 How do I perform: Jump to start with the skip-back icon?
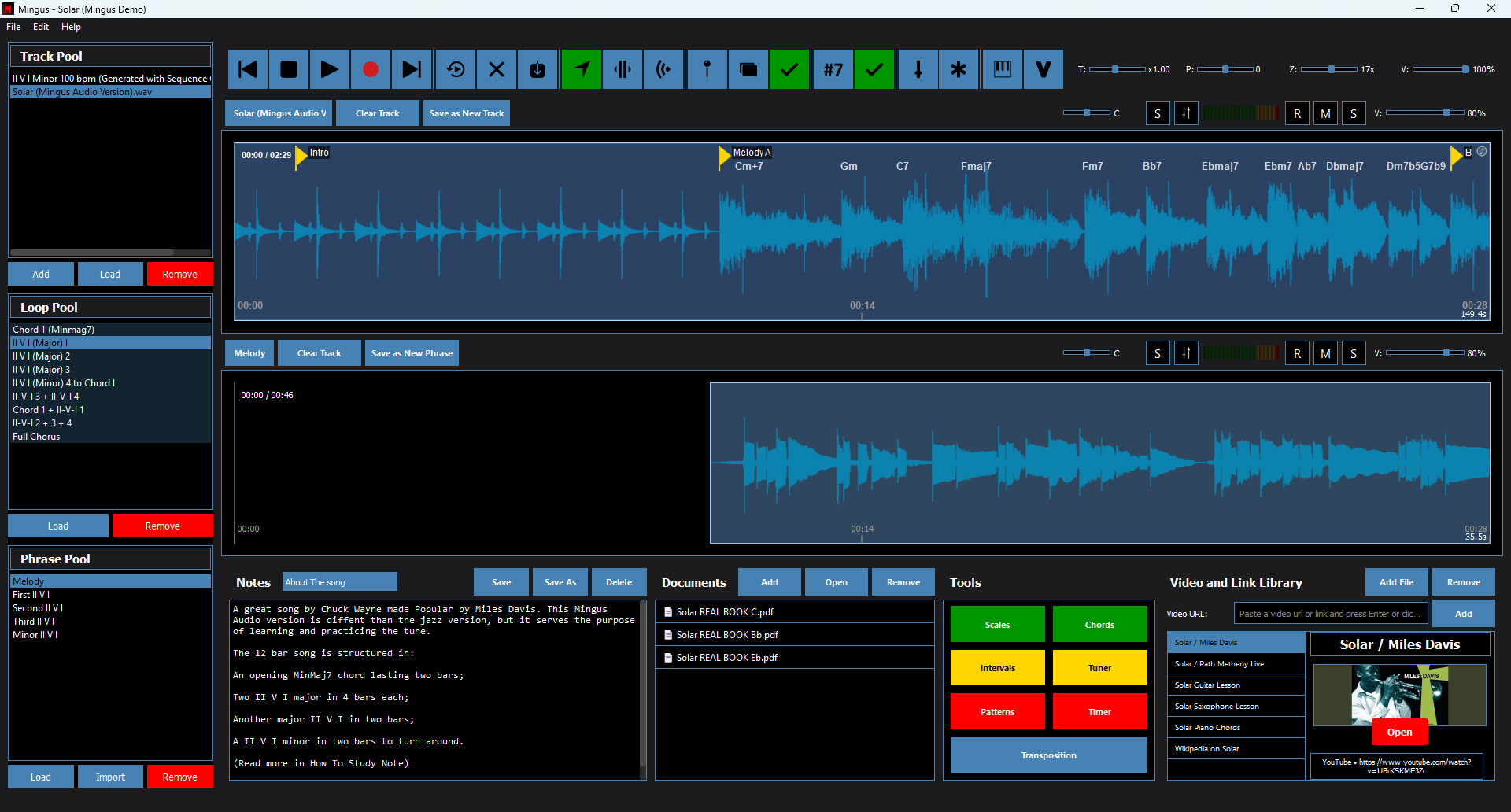(x=248, y=70)
